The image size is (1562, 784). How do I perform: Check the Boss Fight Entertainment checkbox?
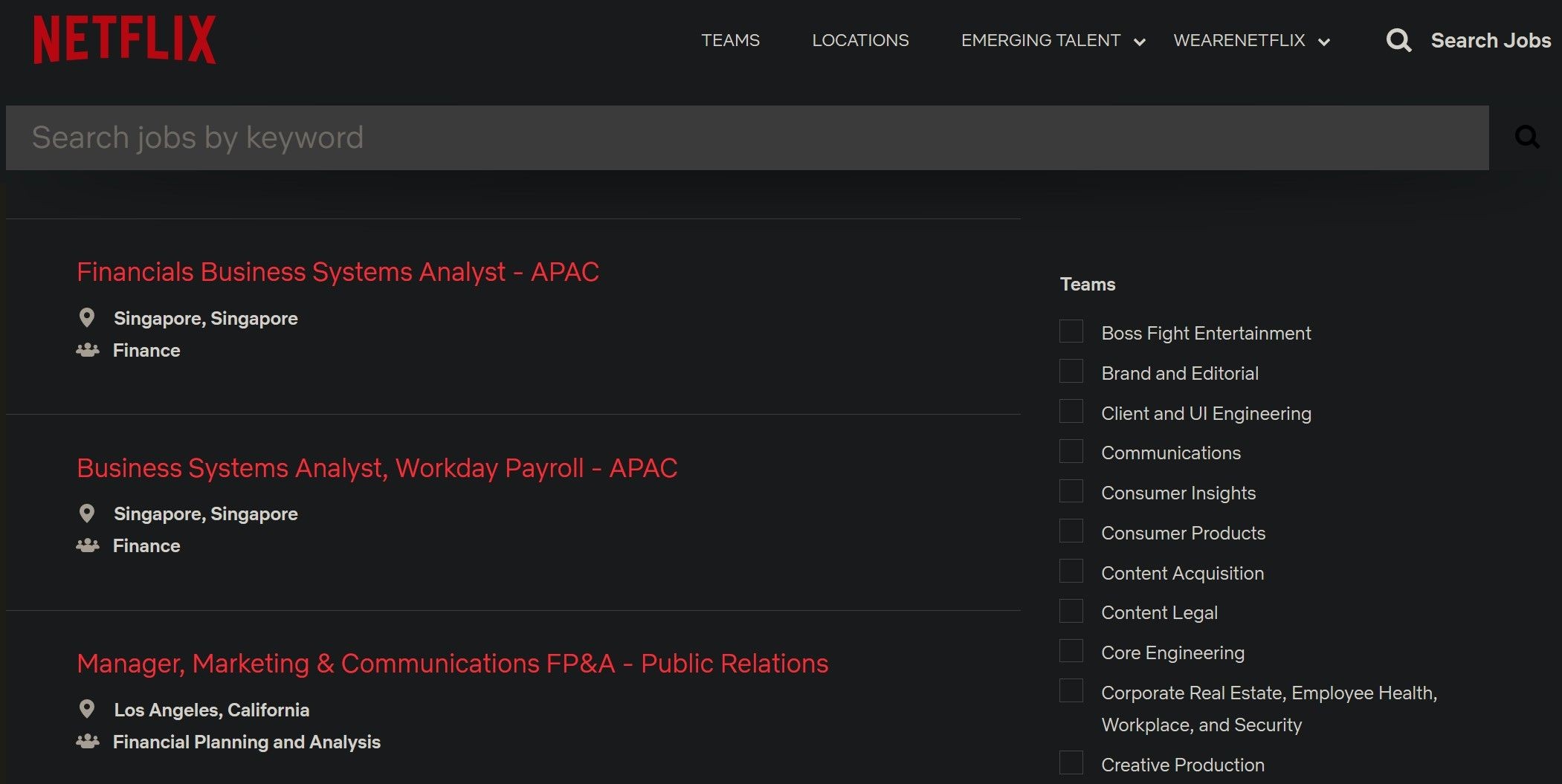click(x=1071, y=331)
